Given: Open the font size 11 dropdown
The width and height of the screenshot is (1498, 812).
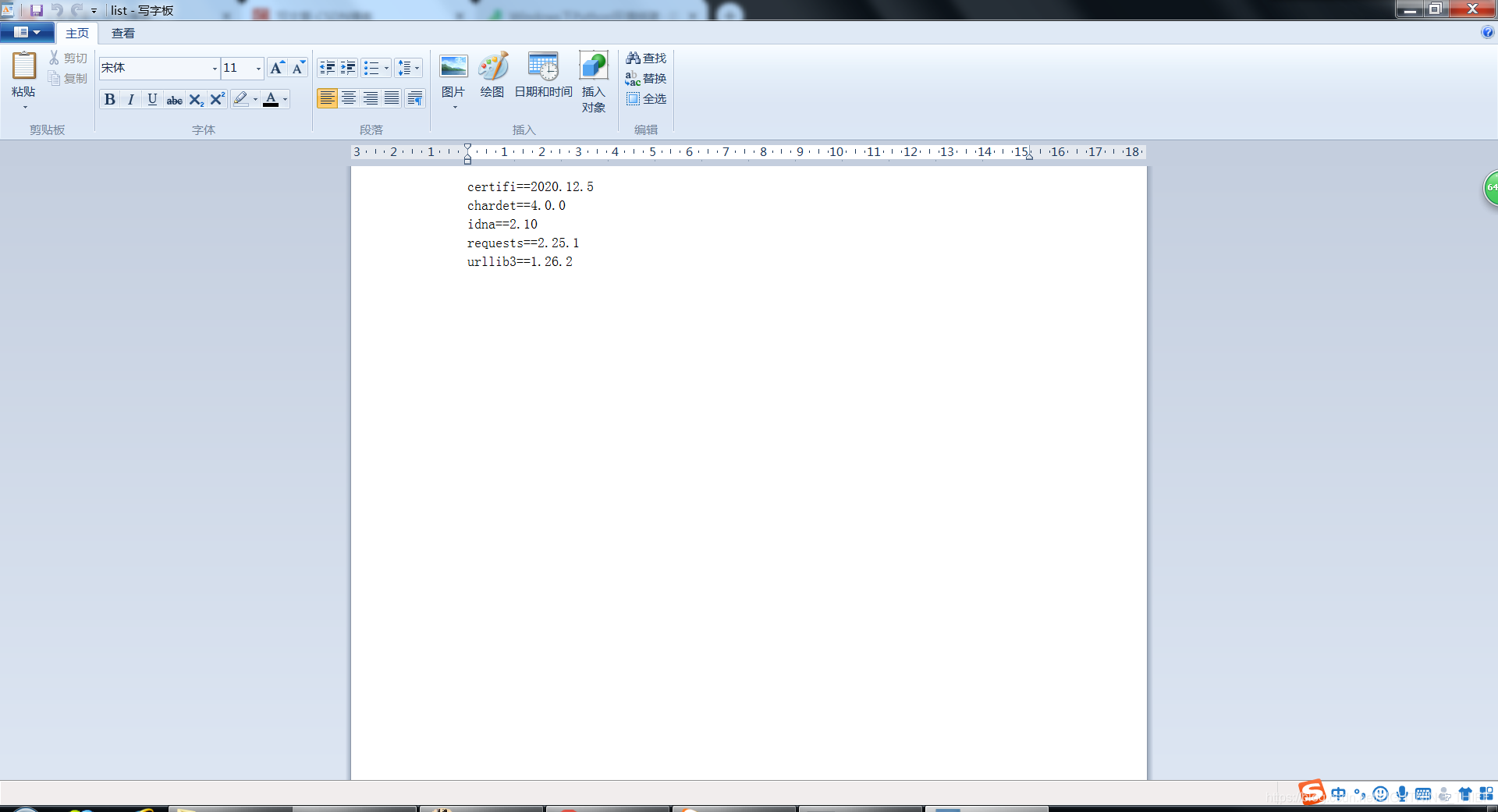Looking at the screenshot, I should click(x=258, y=69).
